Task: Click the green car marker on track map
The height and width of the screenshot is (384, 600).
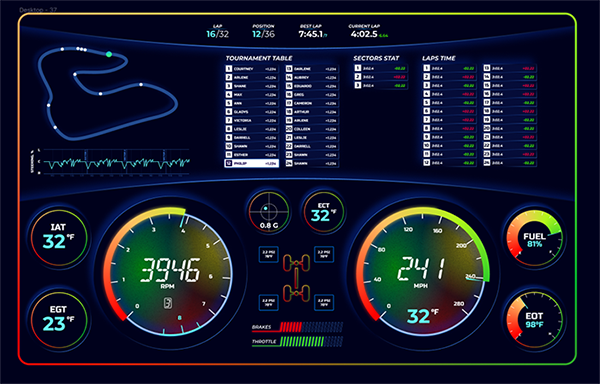Action: point(109,54)
